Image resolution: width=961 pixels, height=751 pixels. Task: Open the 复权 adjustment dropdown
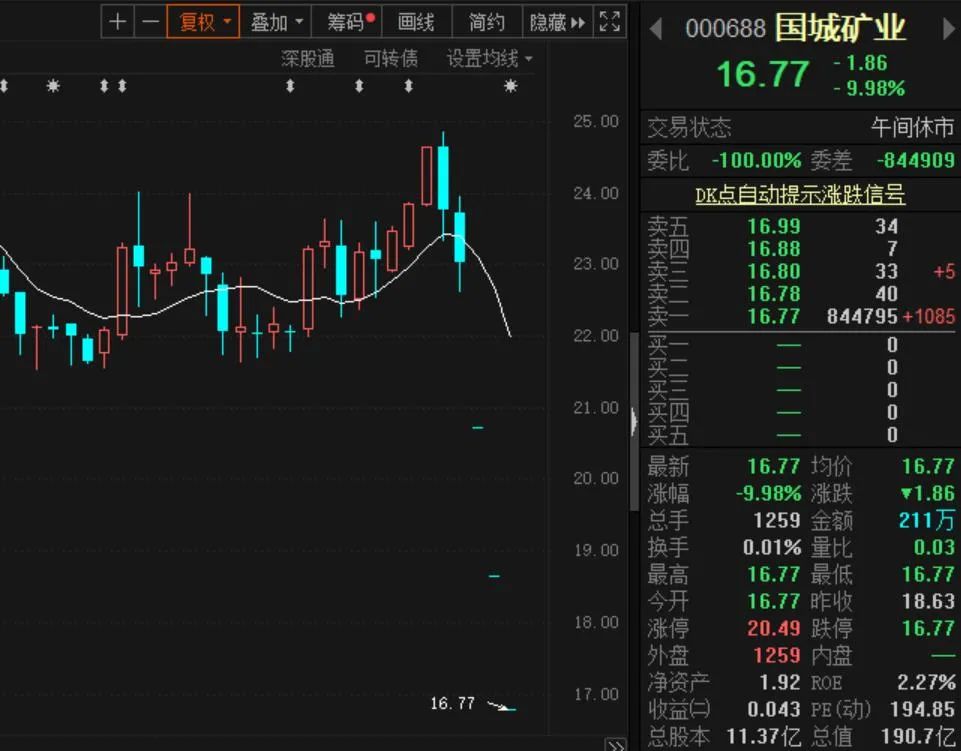click(x=202, y=21)
